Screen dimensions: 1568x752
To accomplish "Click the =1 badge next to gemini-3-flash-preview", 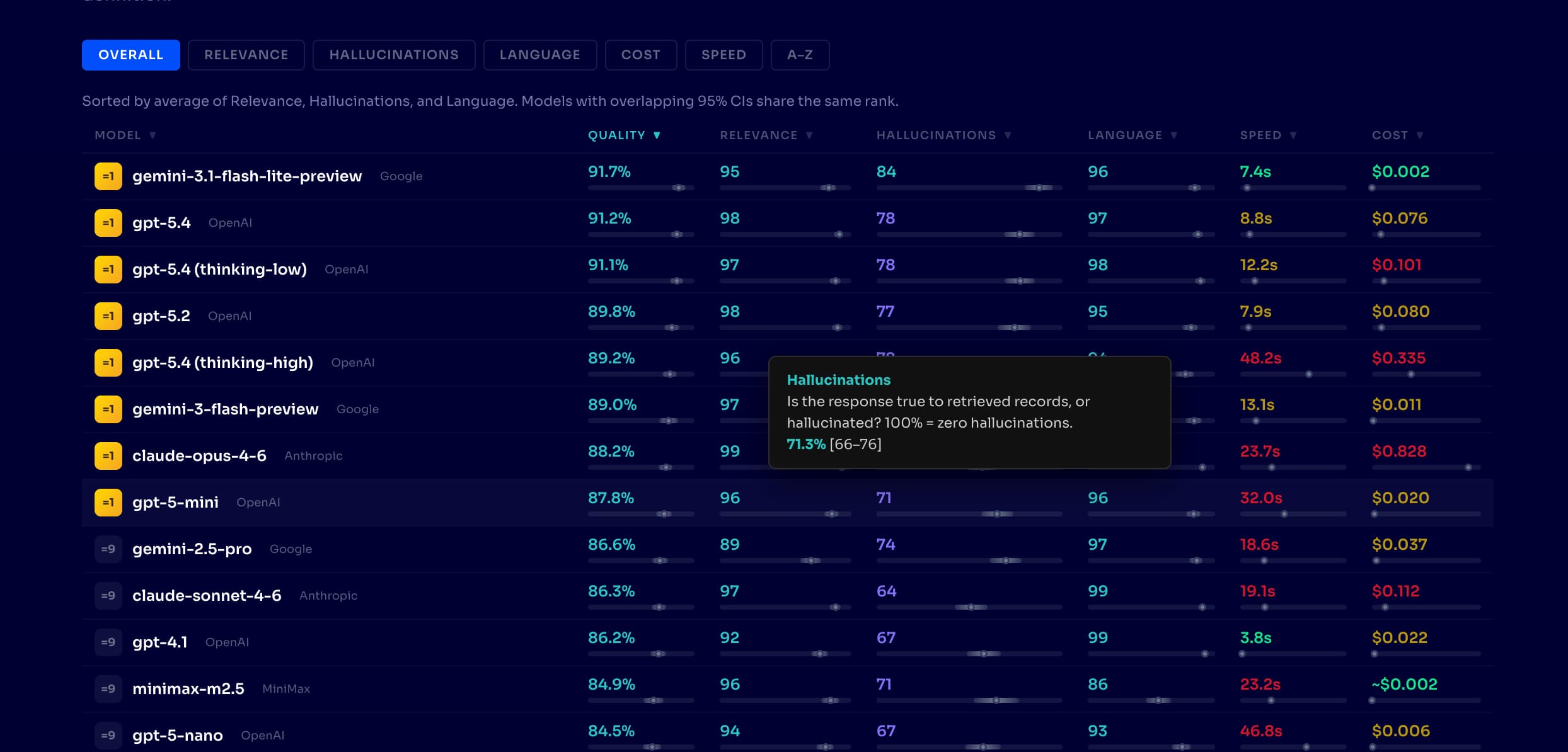I will [x=108, y=409].
